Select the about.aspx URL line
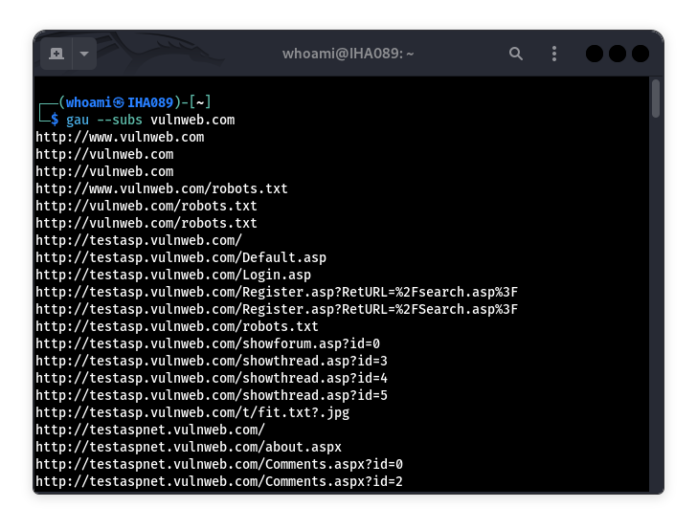 (x=188, y=447)
